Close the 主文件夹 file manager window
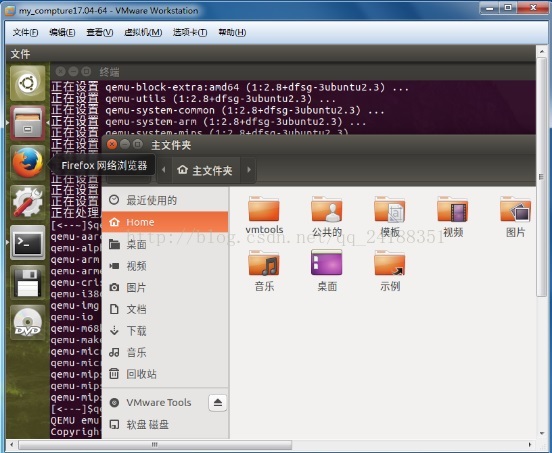The height and width of the screenshot is (453, 552). (x=112, y=144)
